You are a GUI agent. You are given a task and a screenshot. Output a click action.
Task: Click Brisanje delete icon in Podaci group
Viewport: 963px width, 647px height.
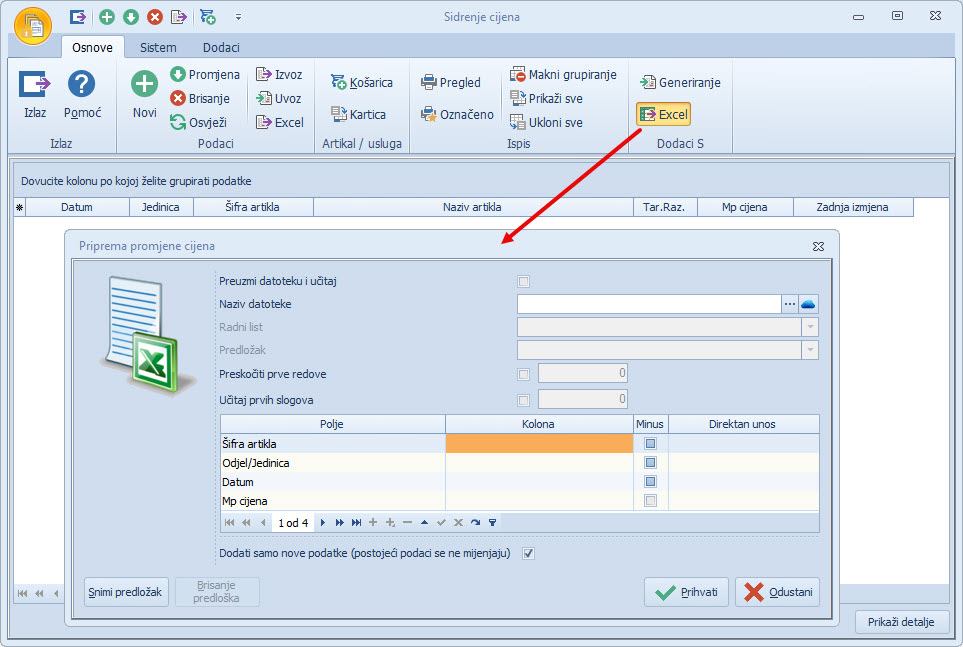pyautogui.click(x=178, y=98)
